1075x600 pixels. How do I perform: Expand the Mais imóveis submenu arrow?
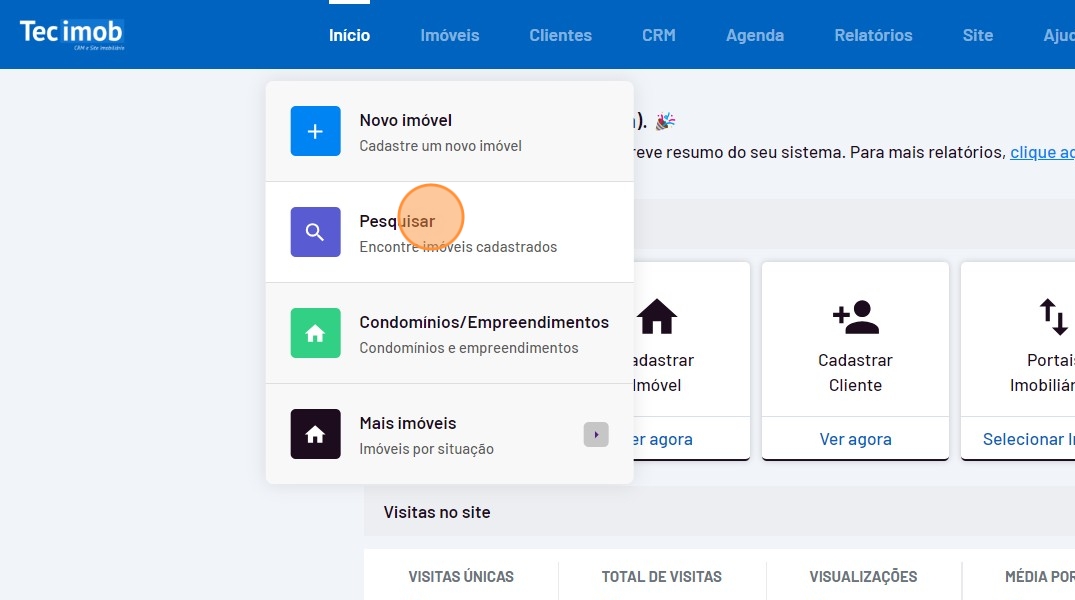coord(596,434)
